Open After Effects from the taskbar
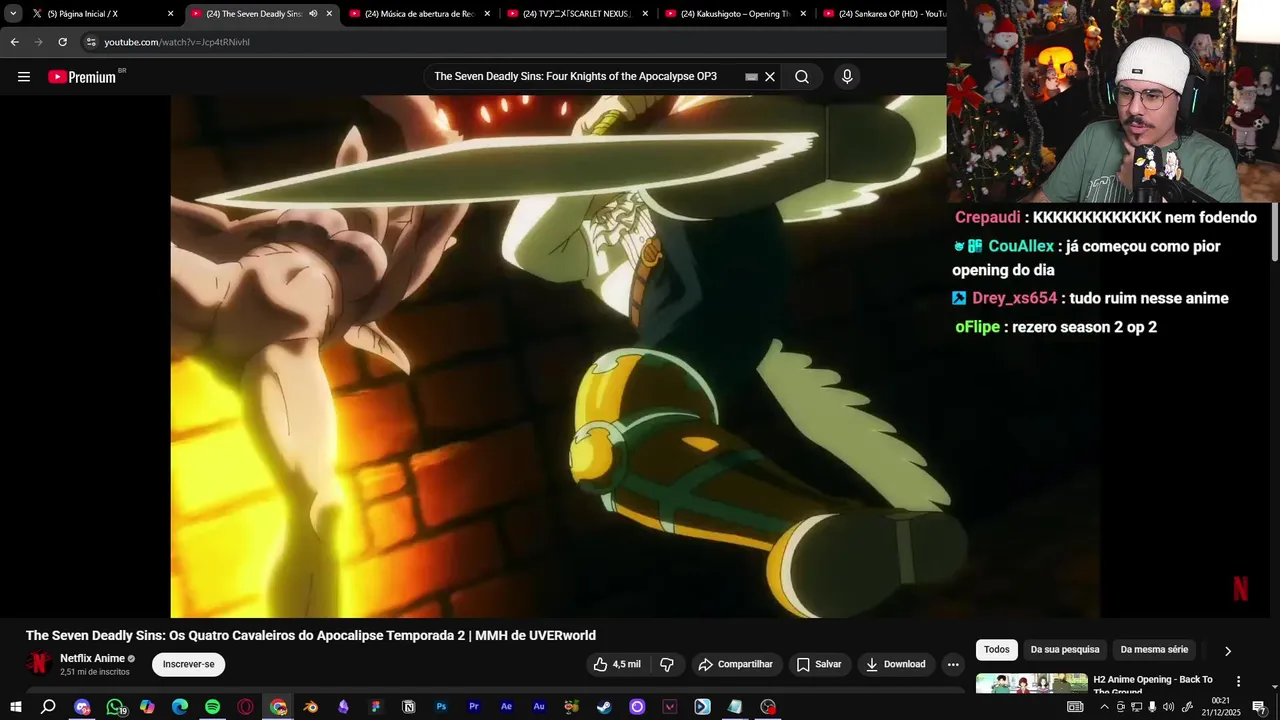Viewport: 1280px width, 720px height. (x=506, y=707)
